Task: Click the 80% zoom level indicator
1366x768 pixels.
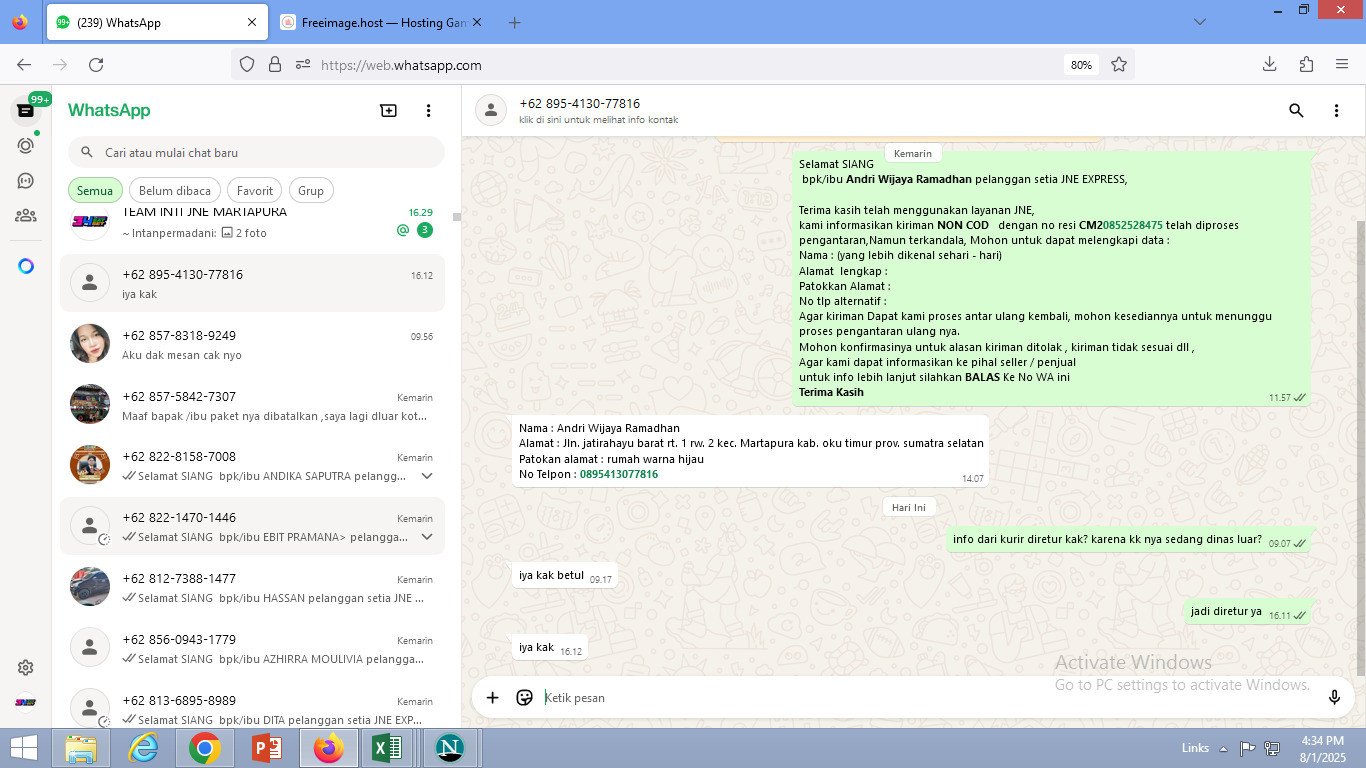Action: point(1081,65)
